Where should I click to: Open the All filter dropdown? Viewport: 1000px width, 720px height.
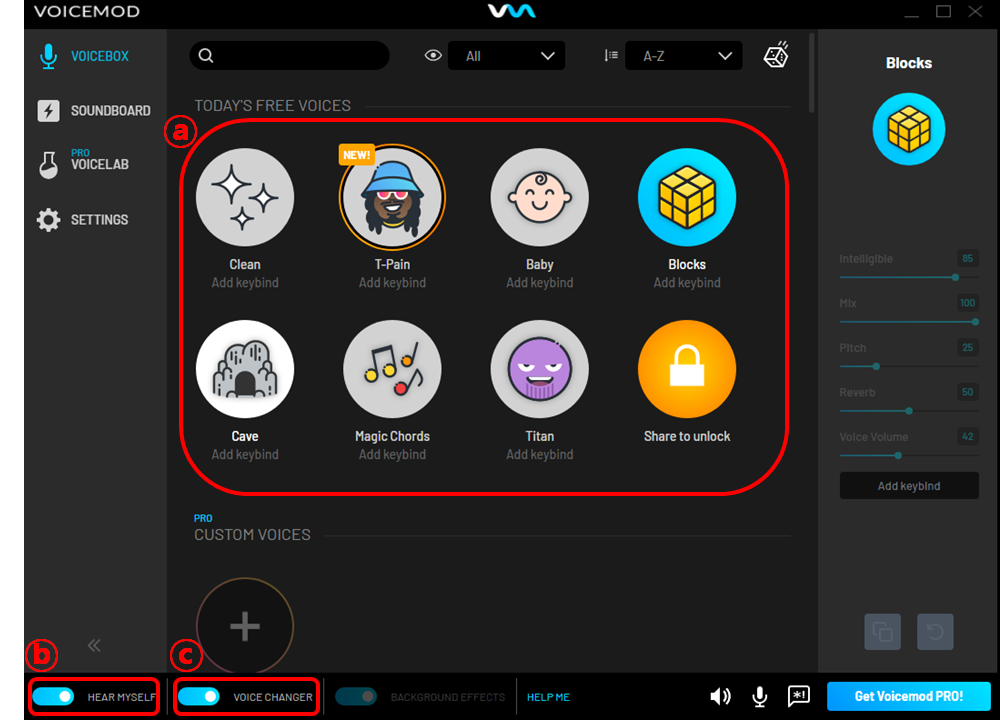coord(506,55)
